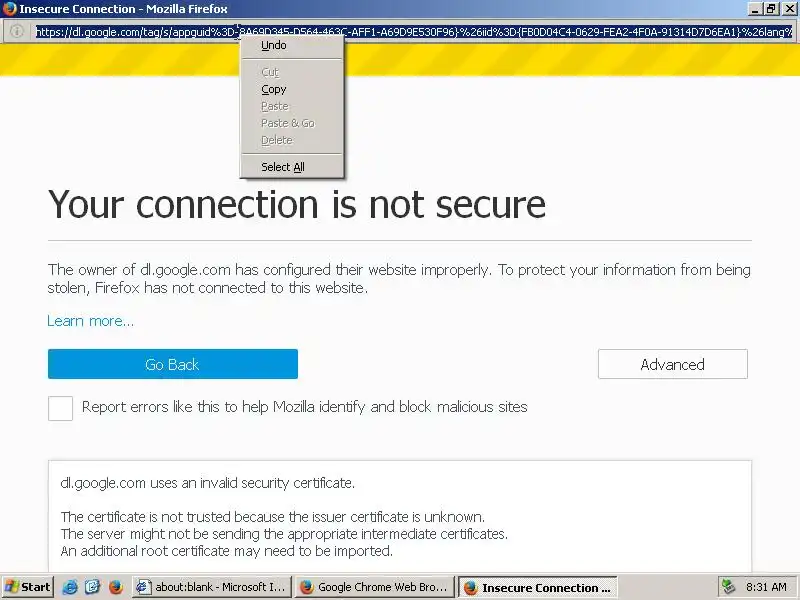Open the Advanced options button
Image resolution: width=800 pixels, height=600 pixels.
tap(672, 364)
